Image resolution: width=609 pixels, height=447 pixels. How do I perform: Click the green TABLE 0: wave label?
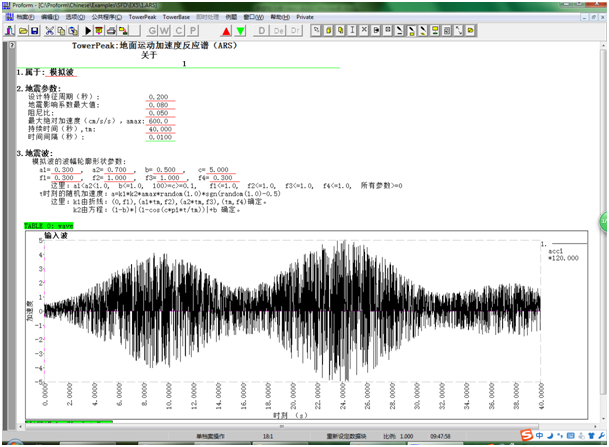click(49, 226)
